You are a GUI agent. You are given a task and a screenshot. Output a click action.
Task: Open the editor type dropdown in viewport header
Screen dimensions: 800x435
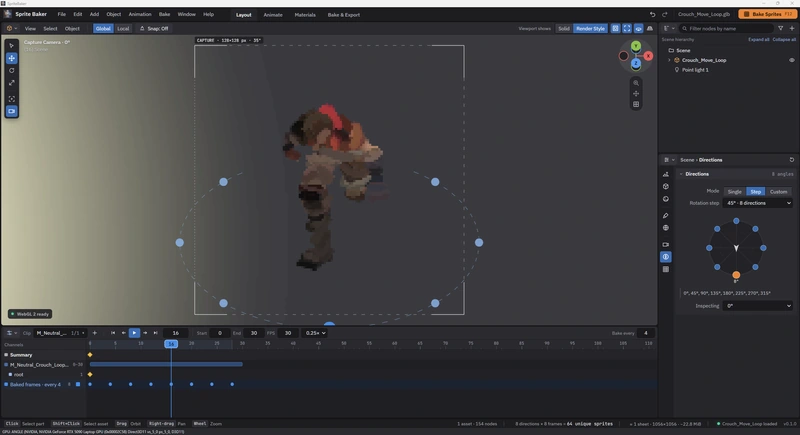click(x=11, y=29)
